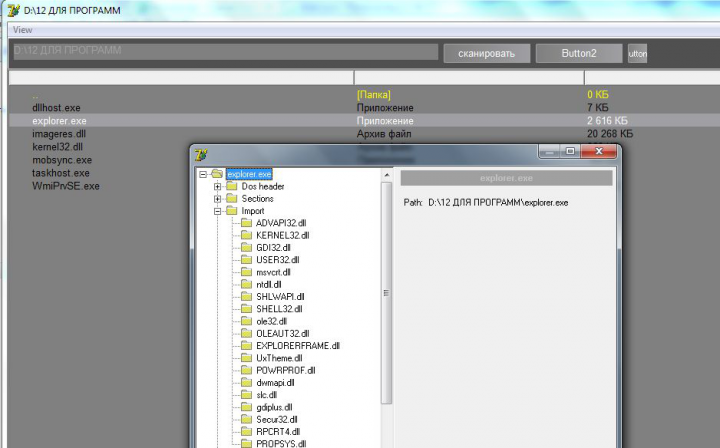Click the explorer.exe root folder icon
The width and height of the screenshot is (720, 448).
click(217, 174)
